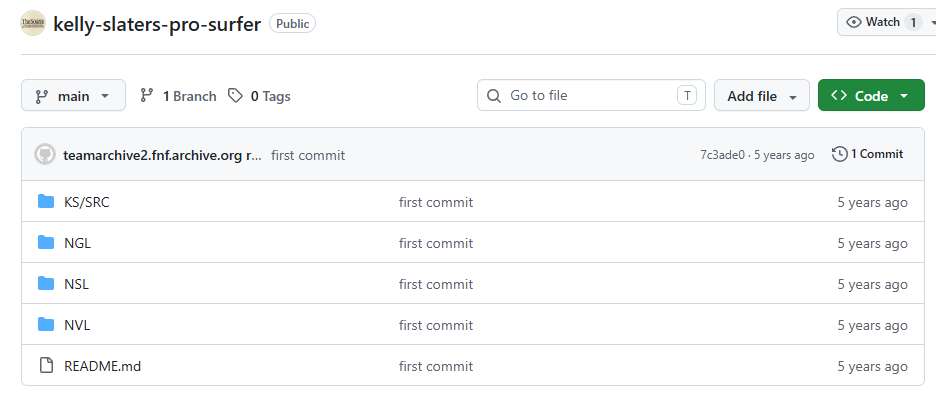Click the watcher count badge showing 1
The width and height of the screenshot is (936, 402).
coord(913,22)
